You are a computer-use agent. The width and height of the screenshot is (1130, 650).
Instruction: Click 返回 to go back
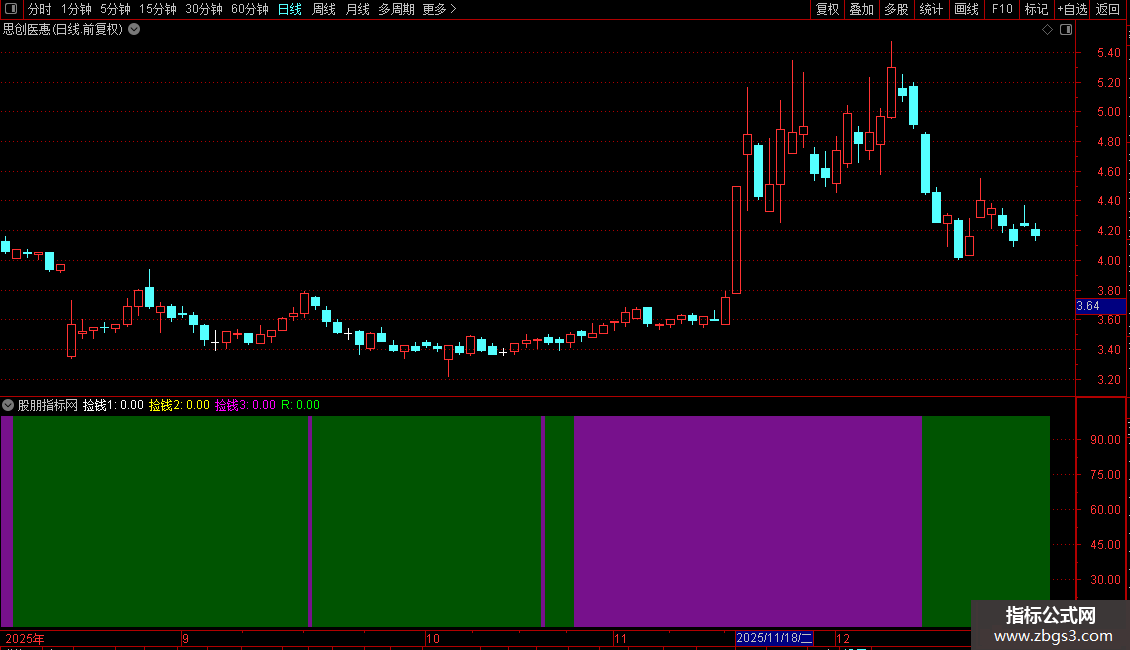tap(1108, 9)
